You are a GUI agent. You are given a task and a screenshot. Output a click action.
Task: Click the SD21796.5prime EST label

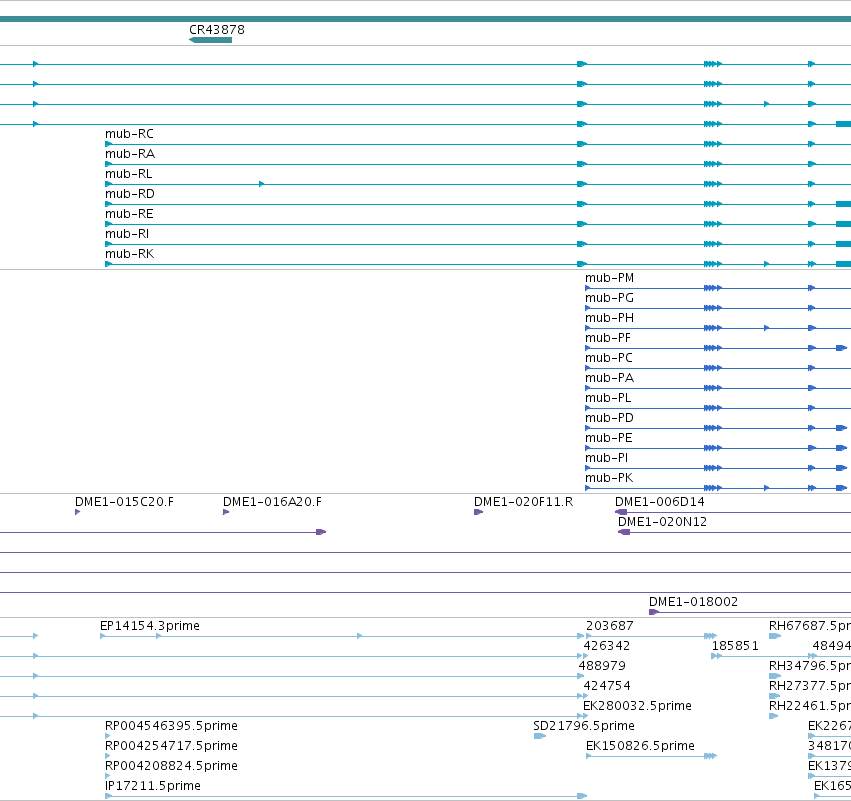coord(583,727)
